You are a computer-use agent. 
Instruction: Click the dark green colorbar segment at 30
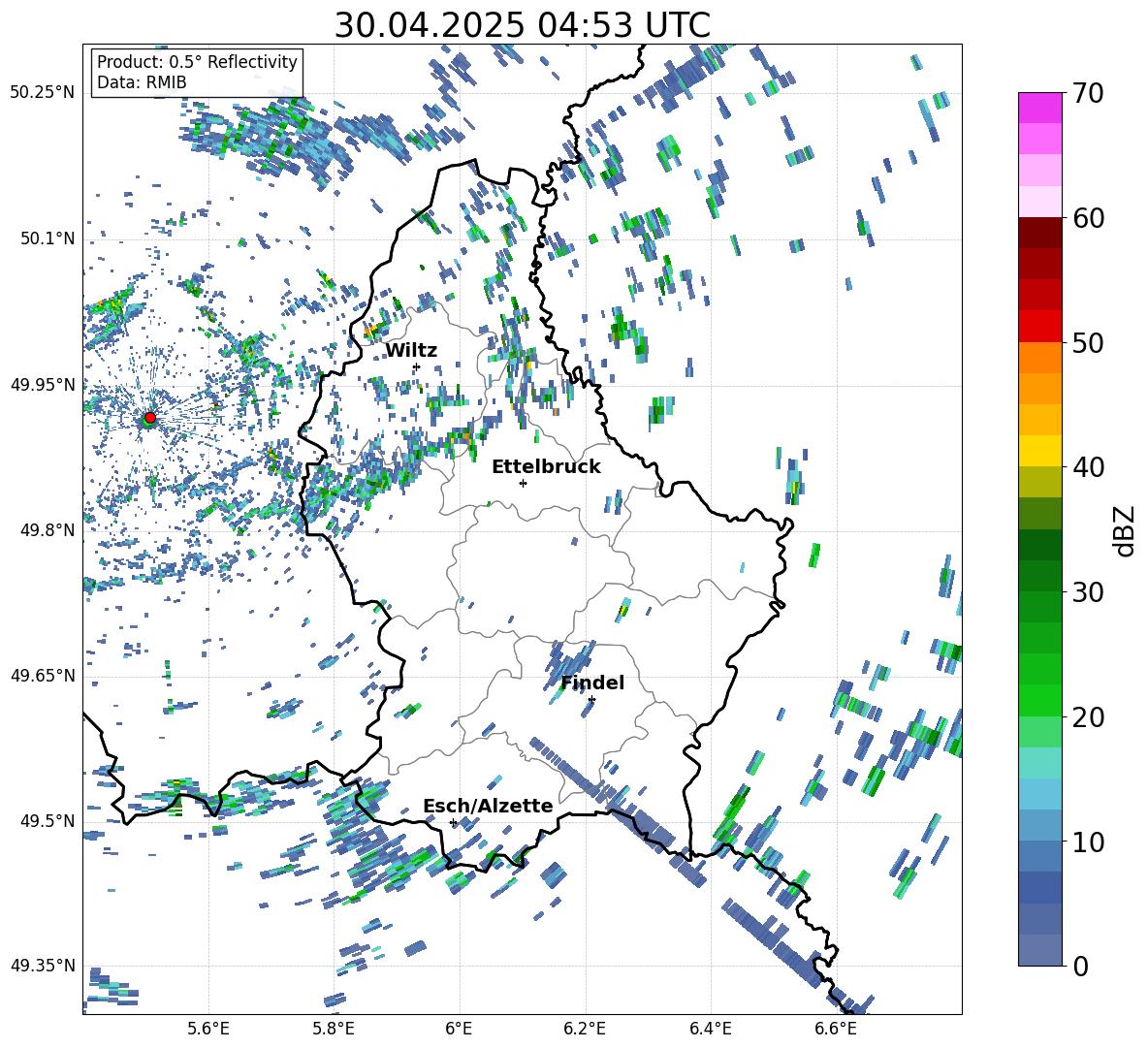1039,575
